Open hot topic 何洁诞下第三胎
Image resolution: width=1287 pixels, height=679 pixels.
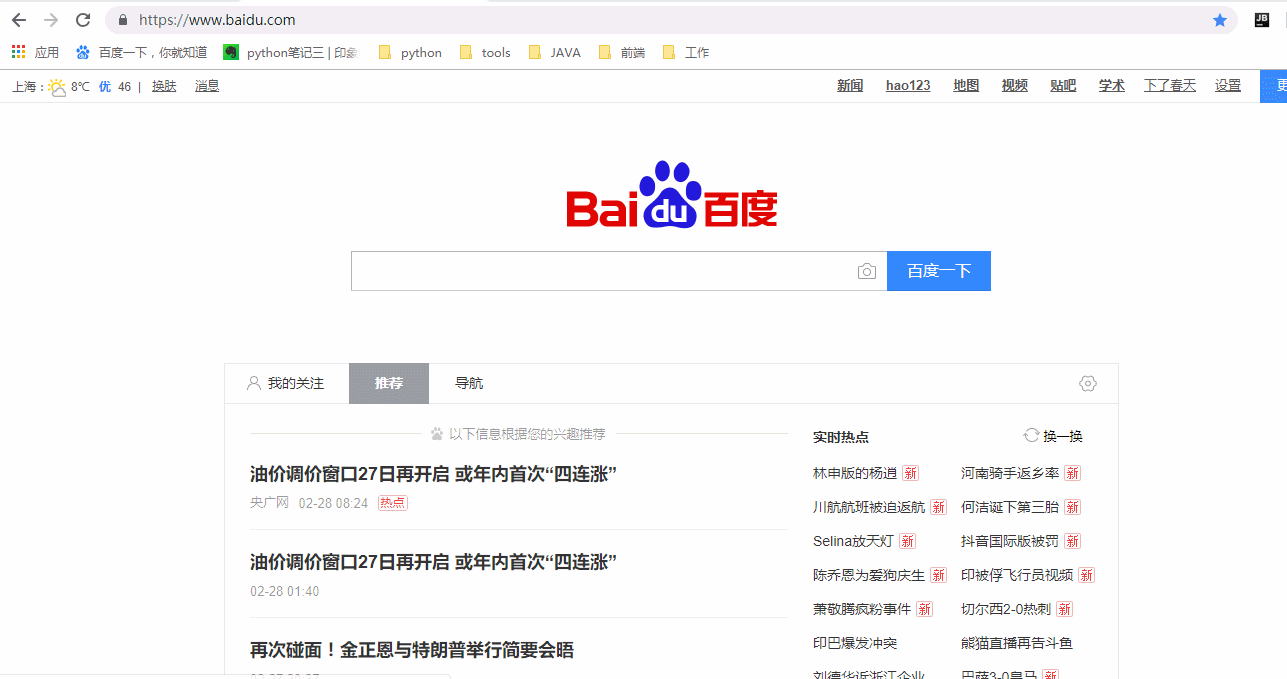1010,507
